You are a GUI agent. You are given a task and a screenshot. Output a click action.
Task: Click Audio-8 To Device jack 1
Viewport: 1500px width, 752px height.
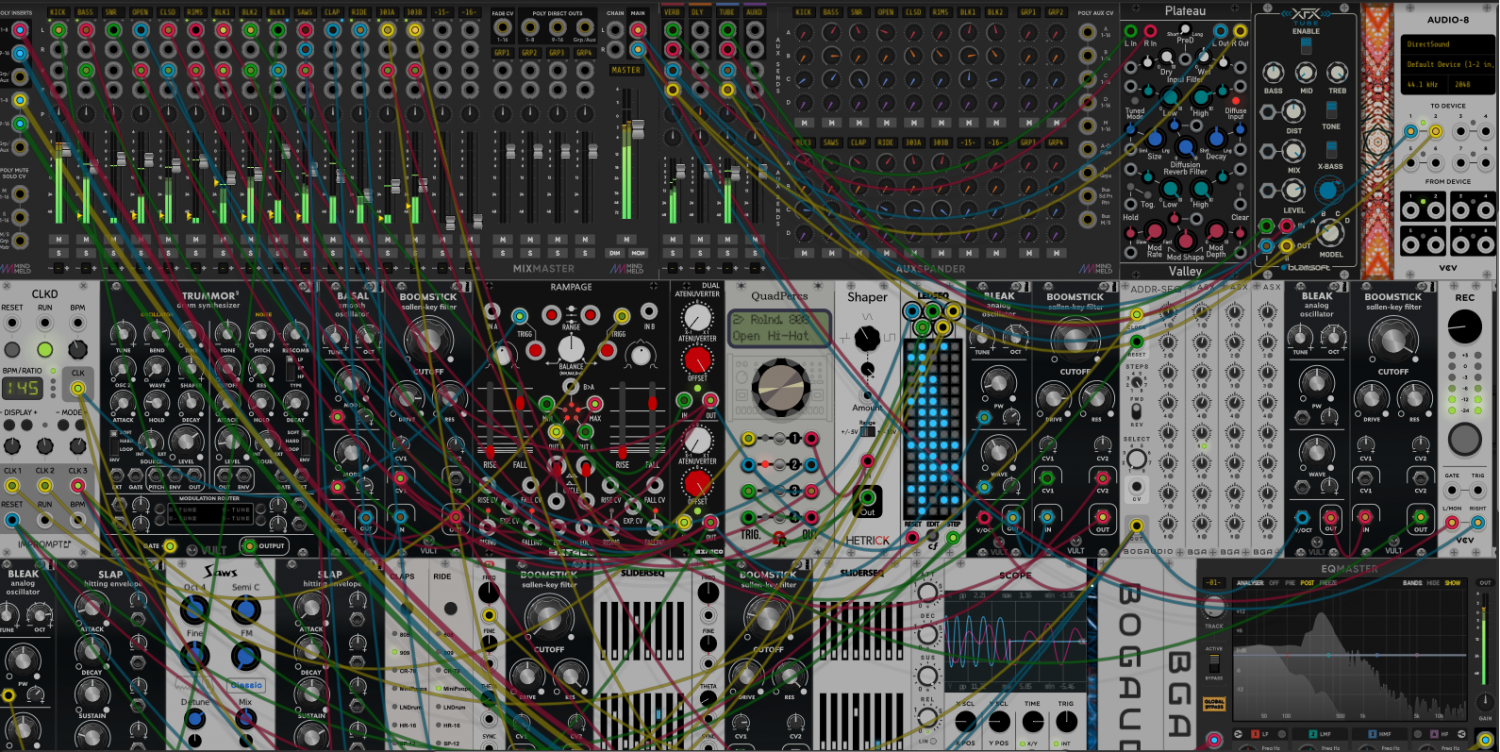coord(1411,131)
